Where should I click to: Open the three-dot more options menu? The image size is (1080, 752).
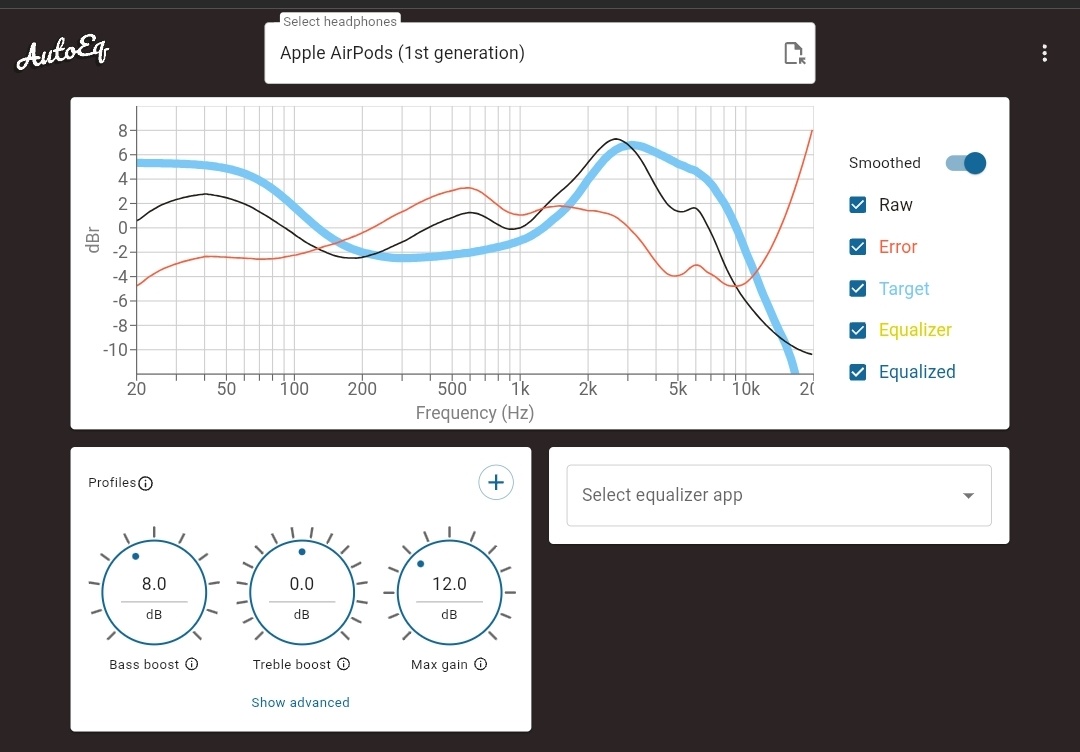click(1044, 53)
